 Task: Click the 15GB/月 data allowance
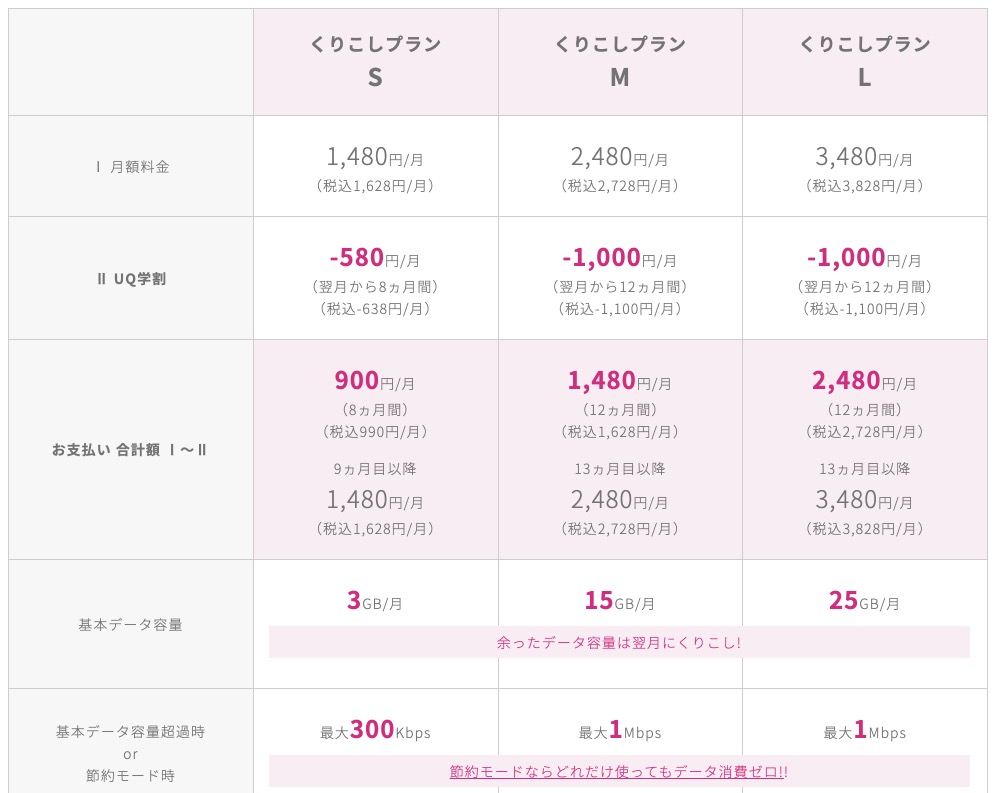tap(620, 601)
